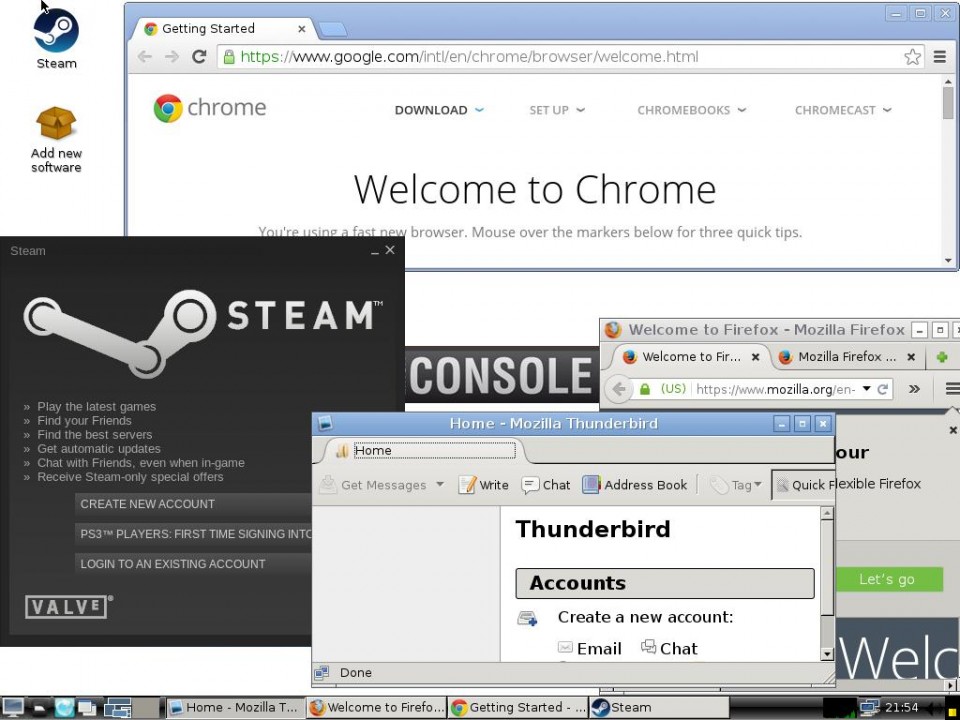Click the Chrome logo on the welcome page

(210, 108)
